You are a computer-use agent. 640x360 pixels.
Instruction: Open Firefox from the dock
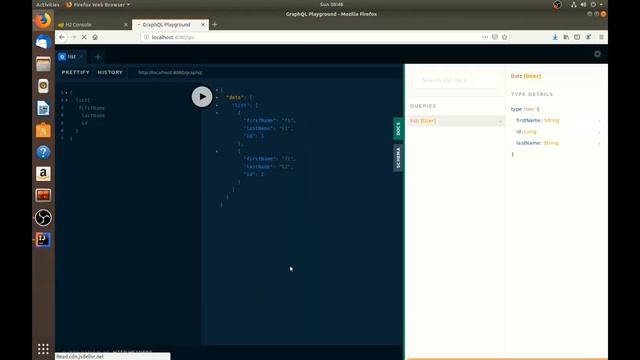(43, 20)
